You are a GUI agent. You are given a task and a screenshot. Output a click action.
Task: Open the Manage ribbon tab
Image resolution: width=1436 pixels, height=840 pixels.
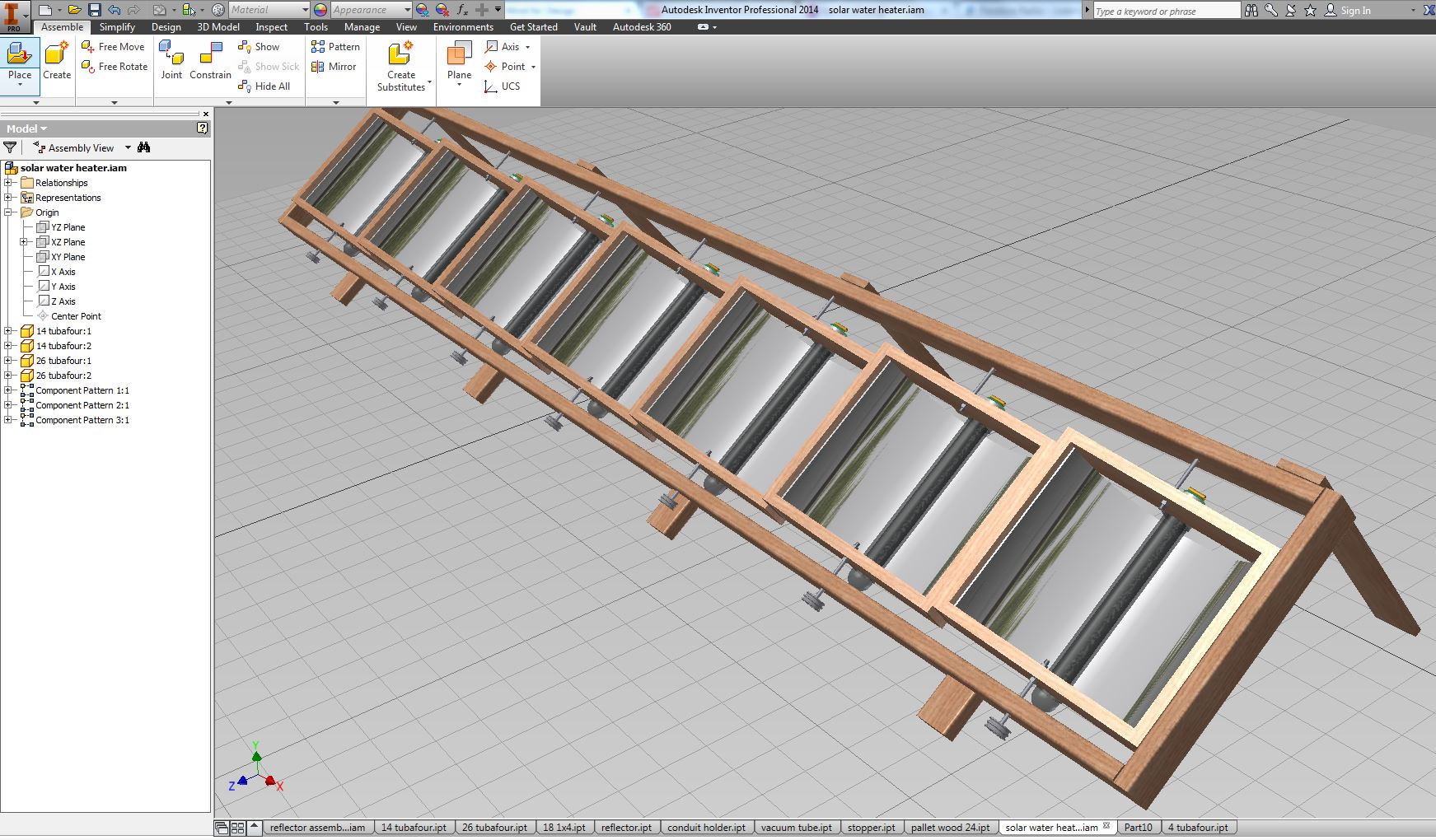(x=362, y=27)
